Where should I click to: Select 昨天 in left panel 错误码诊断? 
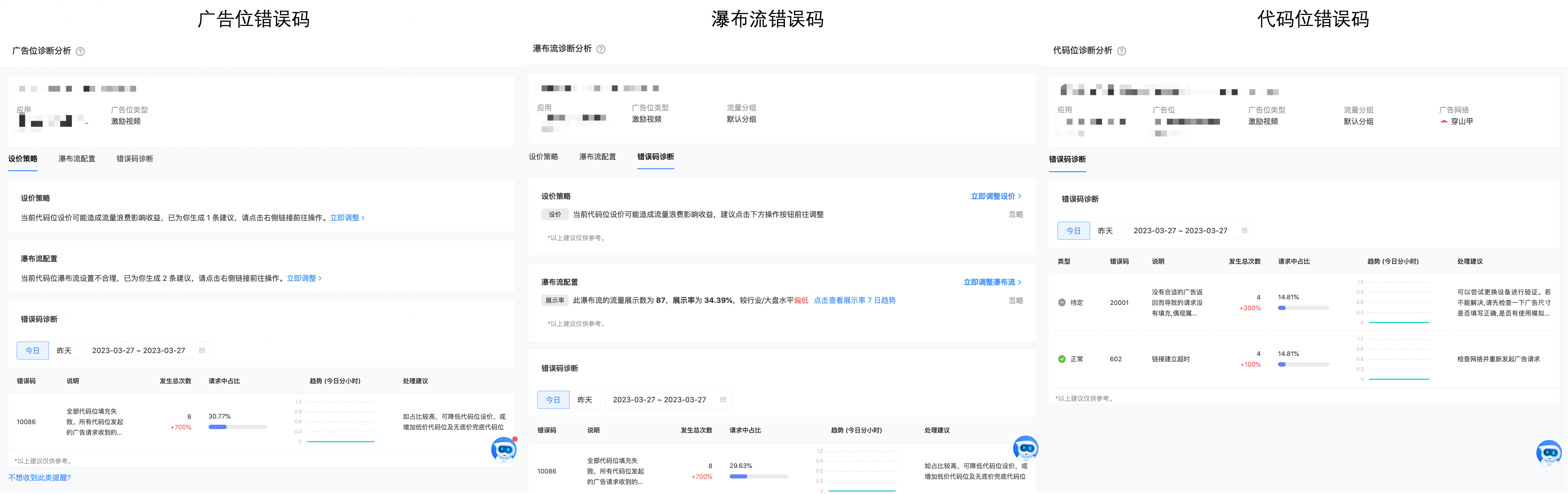coord(65,351)
